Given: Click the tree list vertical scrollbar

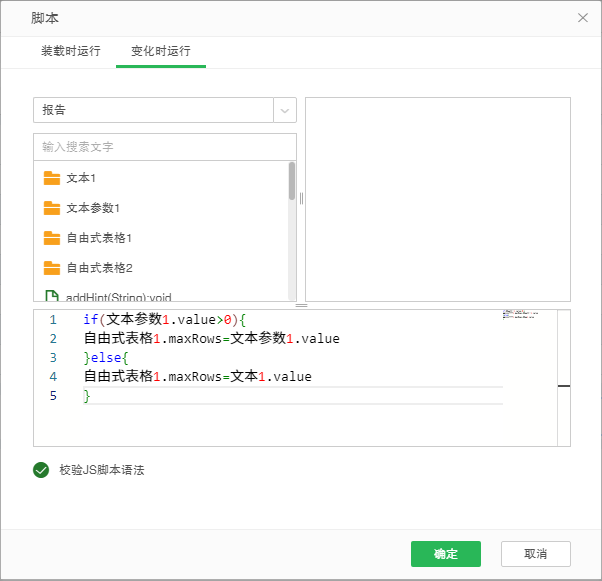Looking at the screenshot, I should [292, 182].
